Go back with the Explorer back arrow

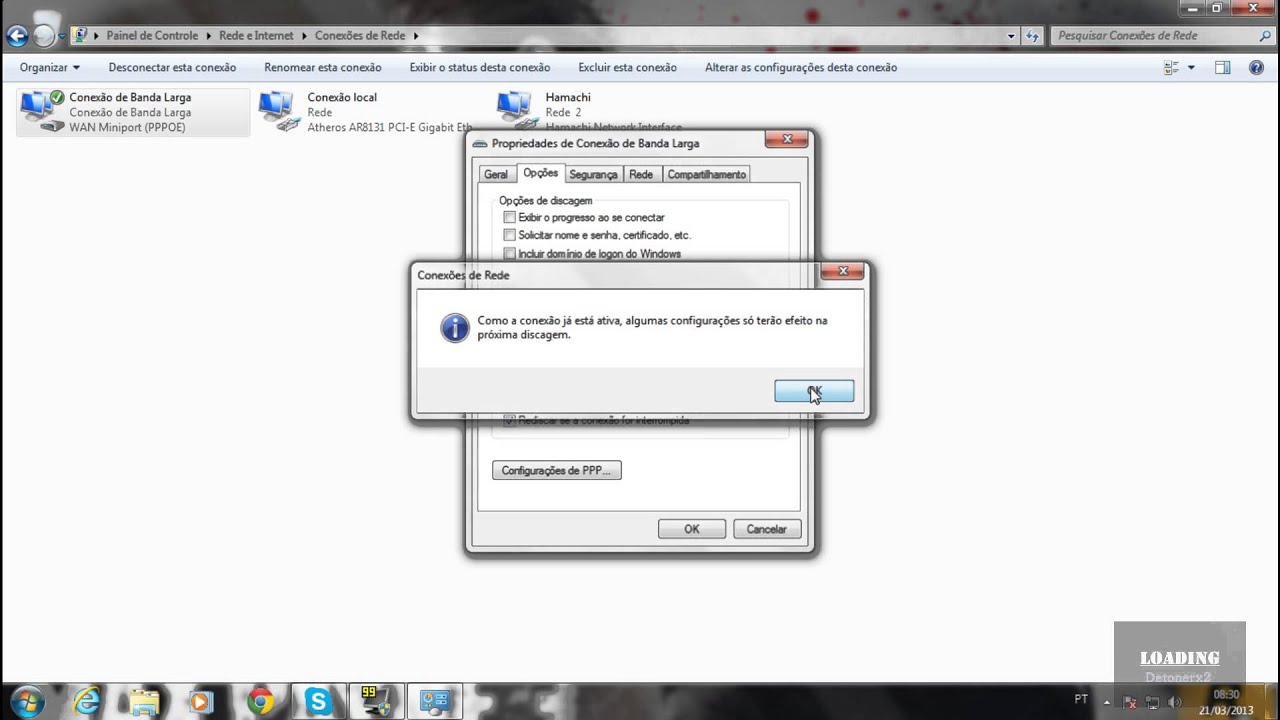[17, 37]
